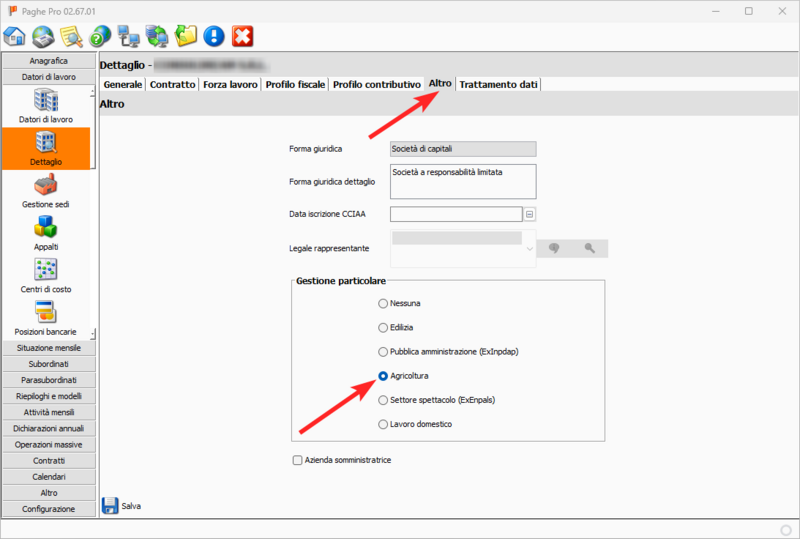Screen dimensions: 800x539
Task: Click the Configurazione sidebar button
Action: (48, 509)
